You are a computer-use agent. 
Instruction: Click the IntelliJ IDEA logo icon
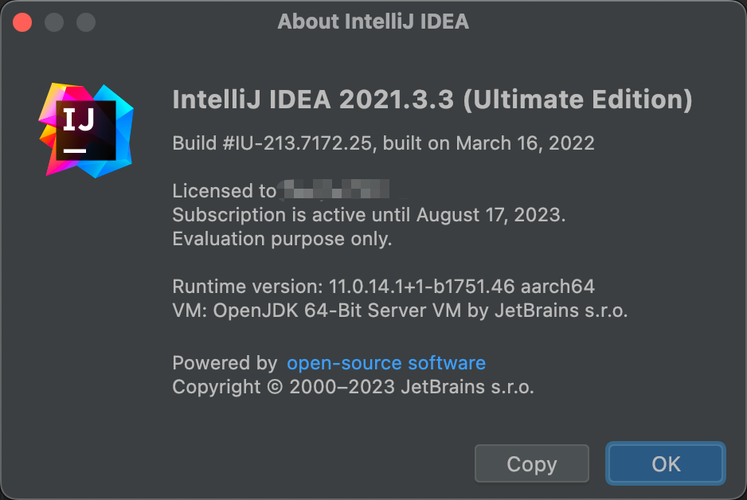86,130
